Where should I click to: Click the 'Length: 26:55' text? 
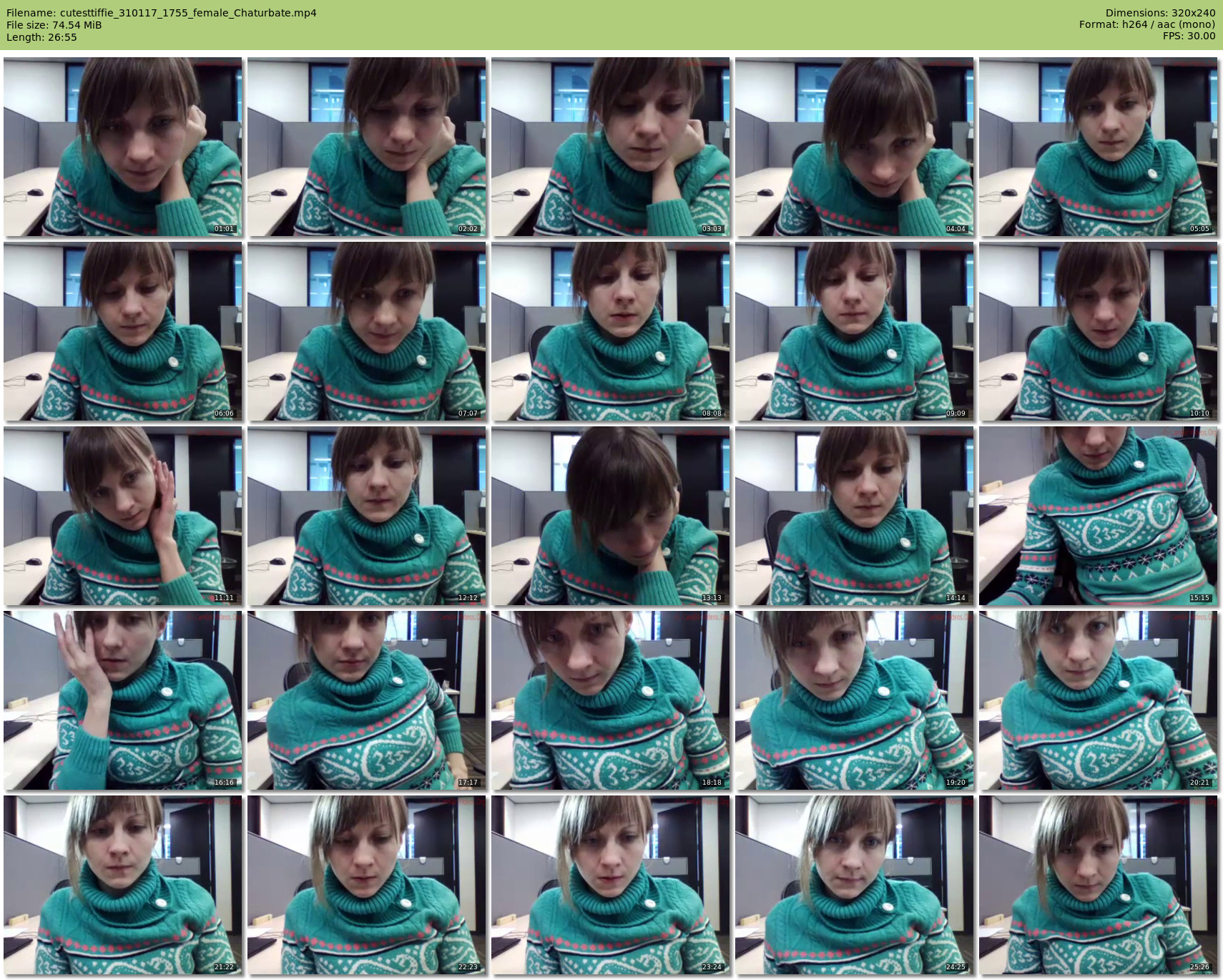(x=41, y=37)
